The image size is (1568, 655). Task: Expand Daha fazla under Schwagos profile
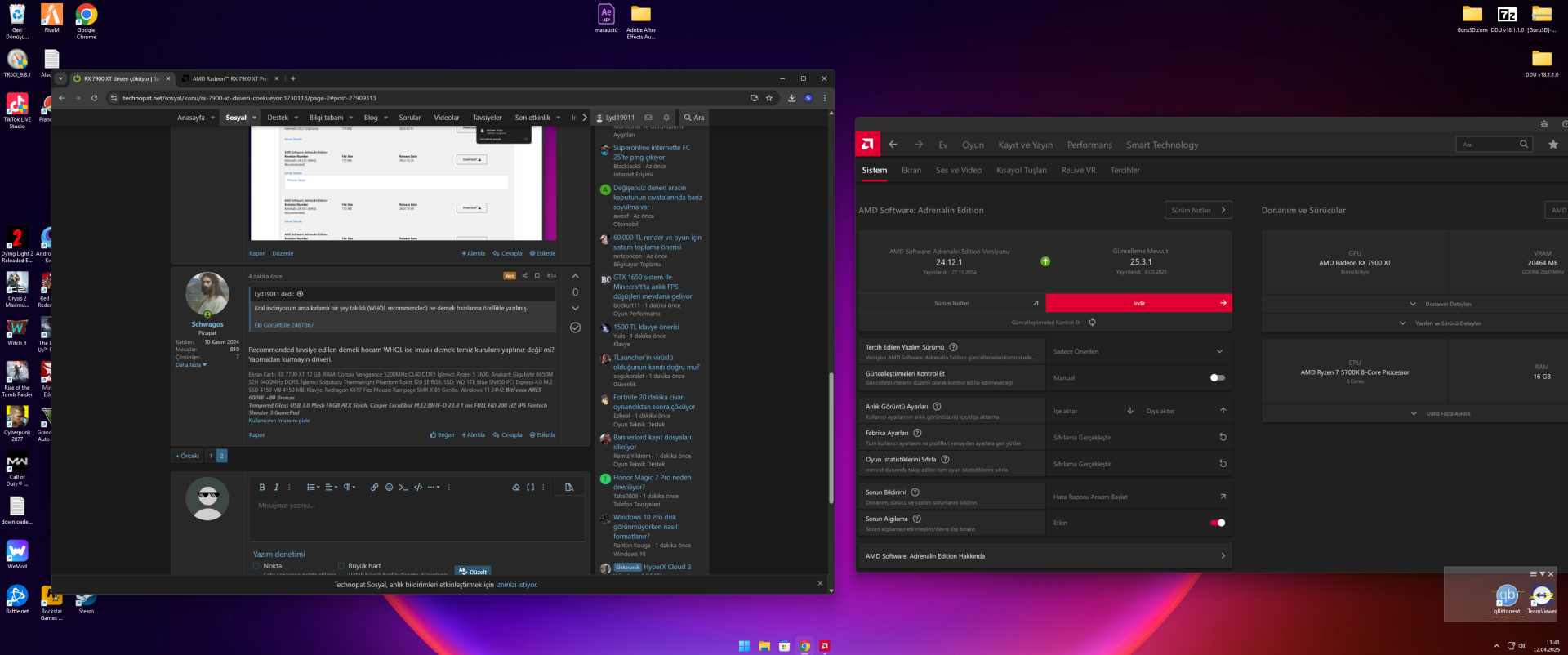tap(191, 365)
